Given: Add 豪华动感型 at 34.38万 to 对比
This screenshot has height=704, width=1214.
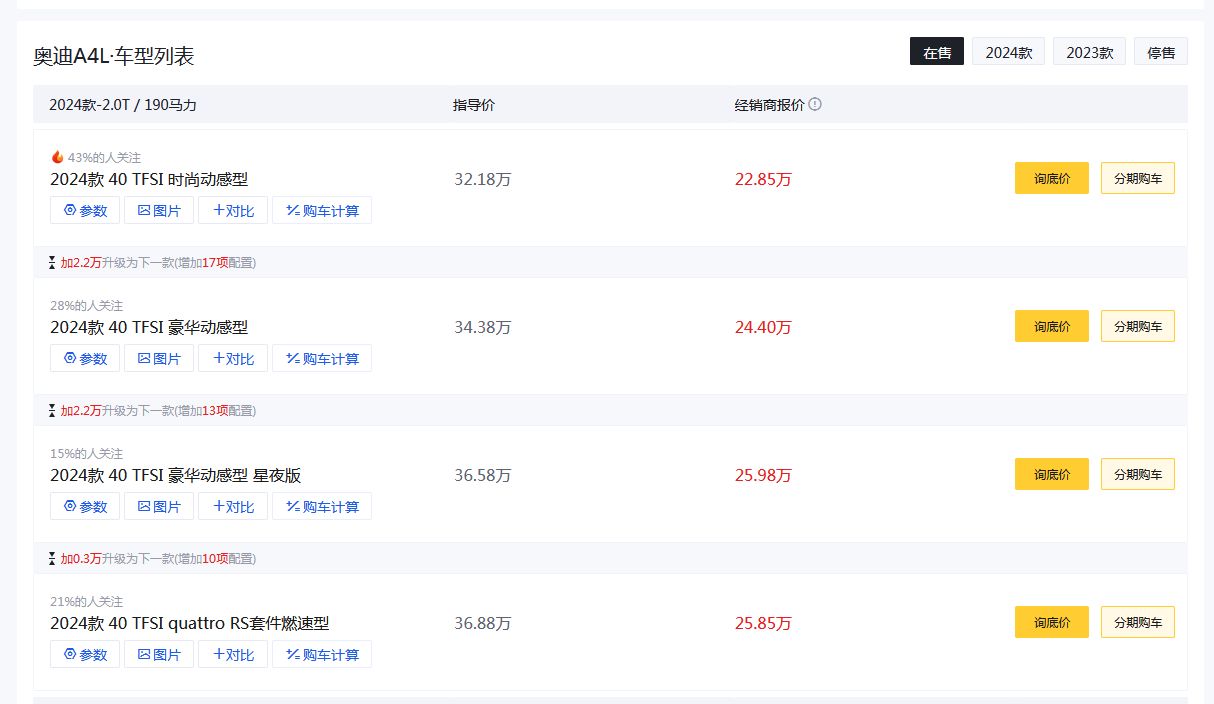Looking at the screenshot, I should tap(233, 358).
